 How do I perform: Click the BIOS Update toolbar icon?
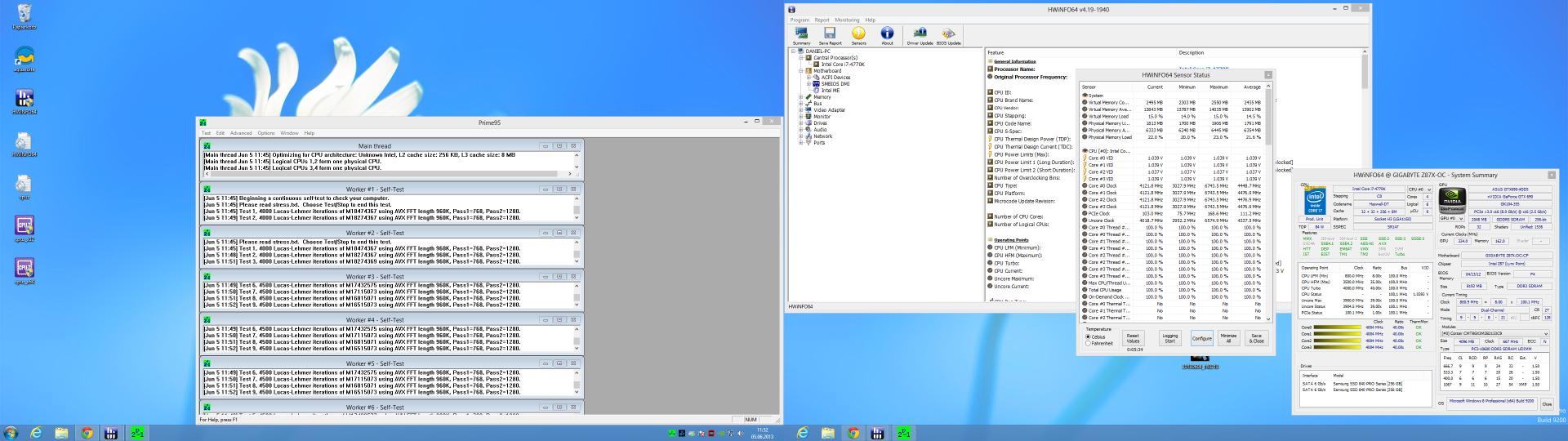coord(948,35)
